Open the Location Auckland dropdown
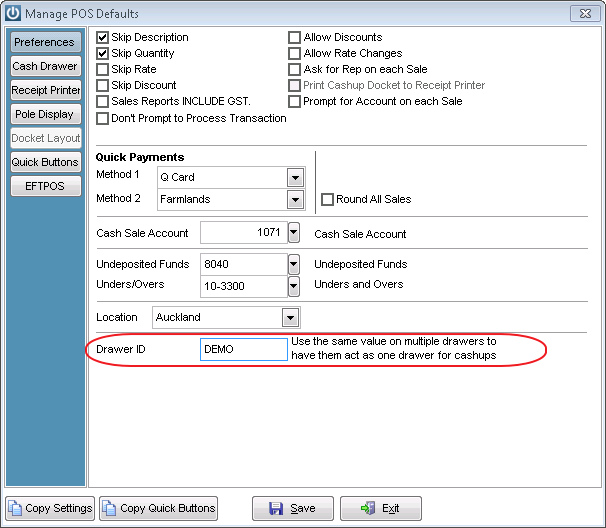Image resolution: width=606 pixels, height=528 pixels. click(291, 318)
